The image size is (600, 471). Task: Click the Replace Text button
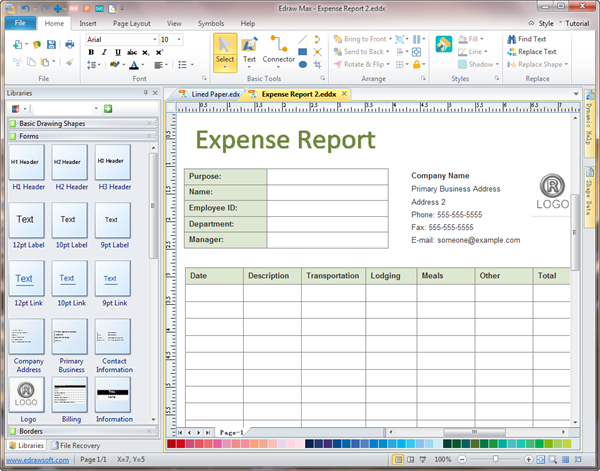[x=536, y=52]
